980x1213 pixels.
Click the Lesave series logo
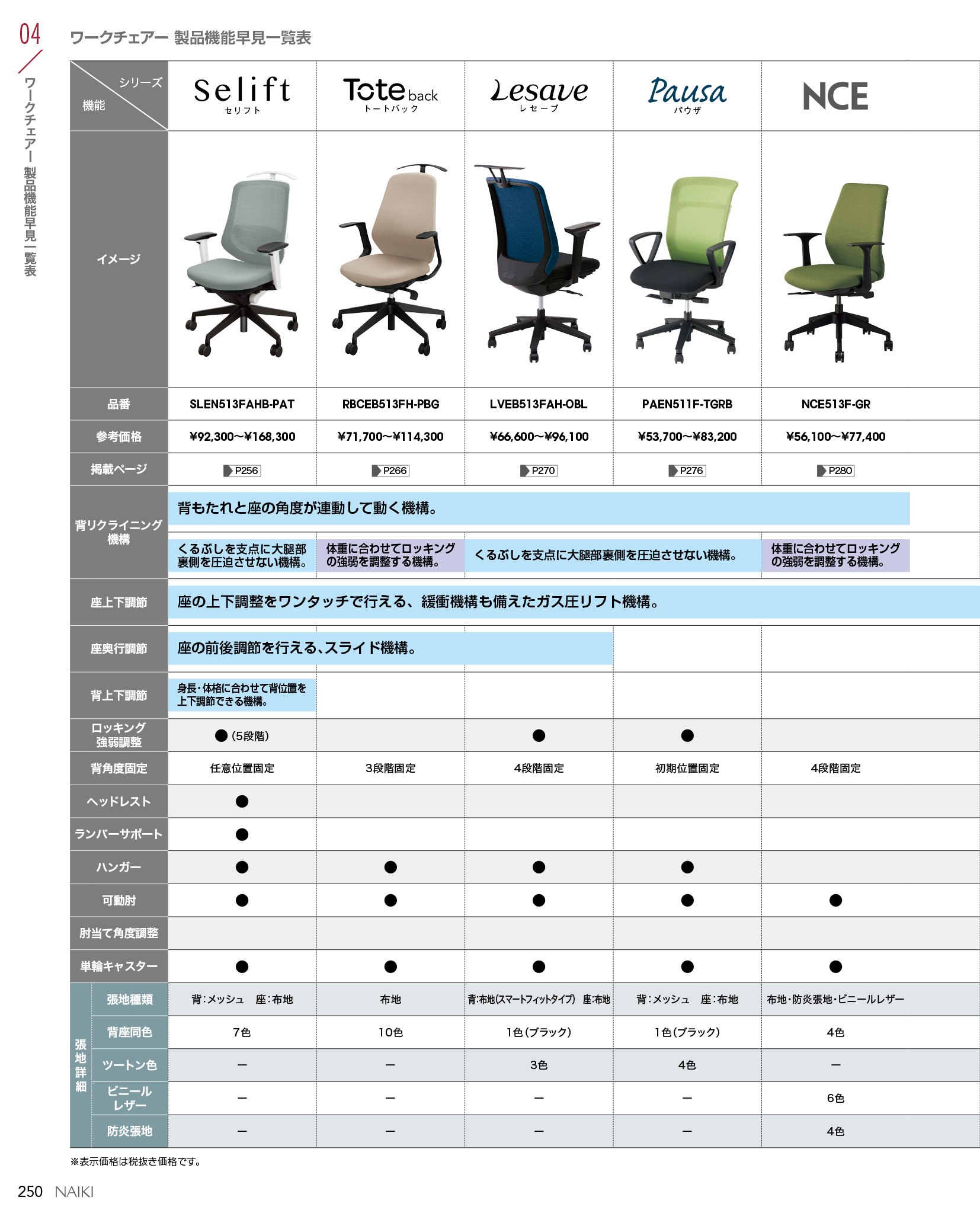(x=539, y=94)
